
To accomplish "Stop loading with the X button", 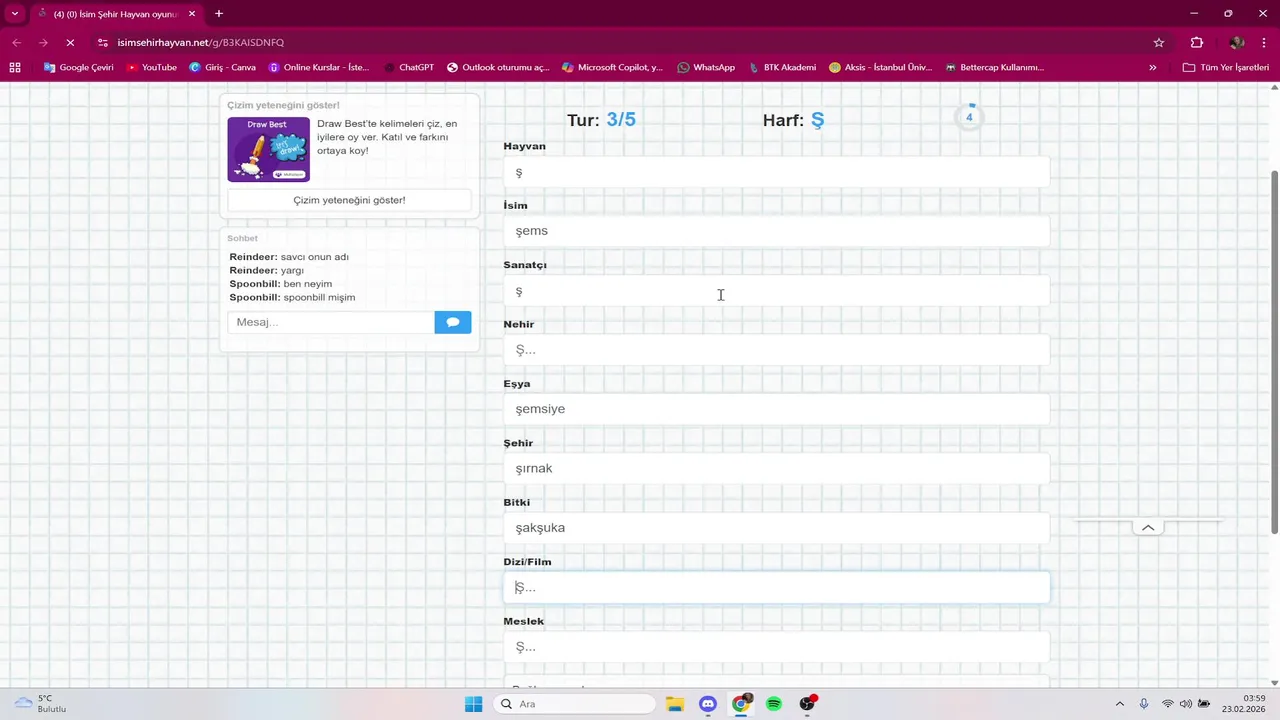I will point(69,43).
